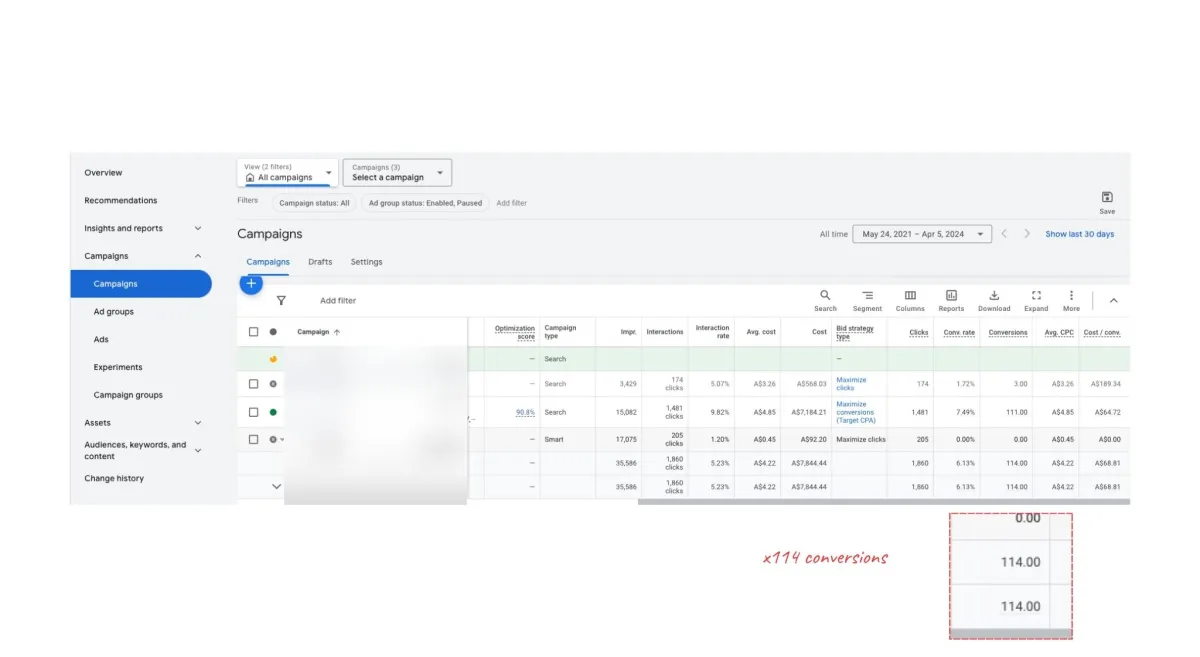Tick the select-all checkbox in table header
Viewport: 1200px width, 657px height.
click(x=253, y=332)
